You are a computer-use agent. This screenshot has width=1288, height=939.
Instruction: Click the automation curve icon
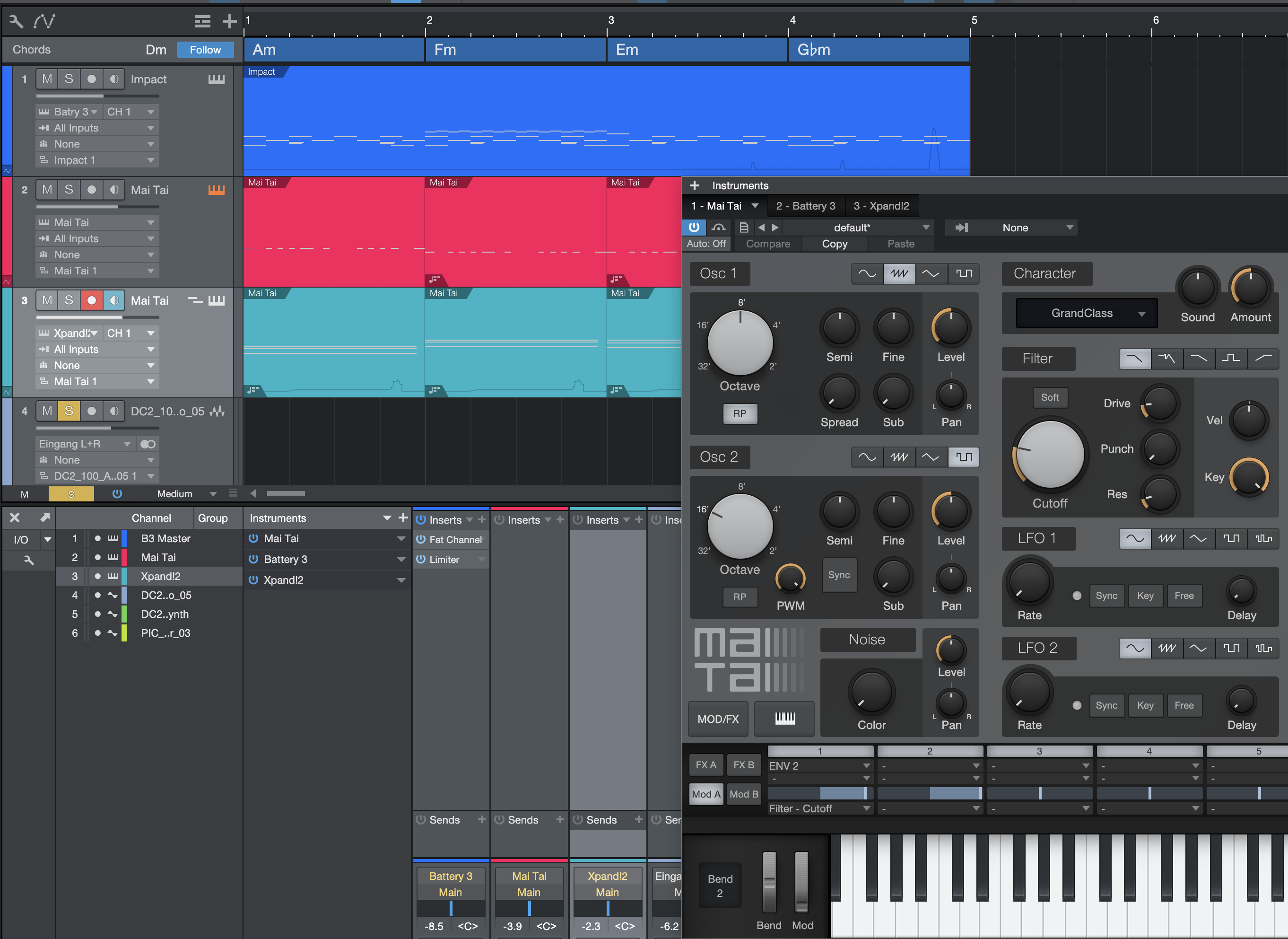click(44, 22)
